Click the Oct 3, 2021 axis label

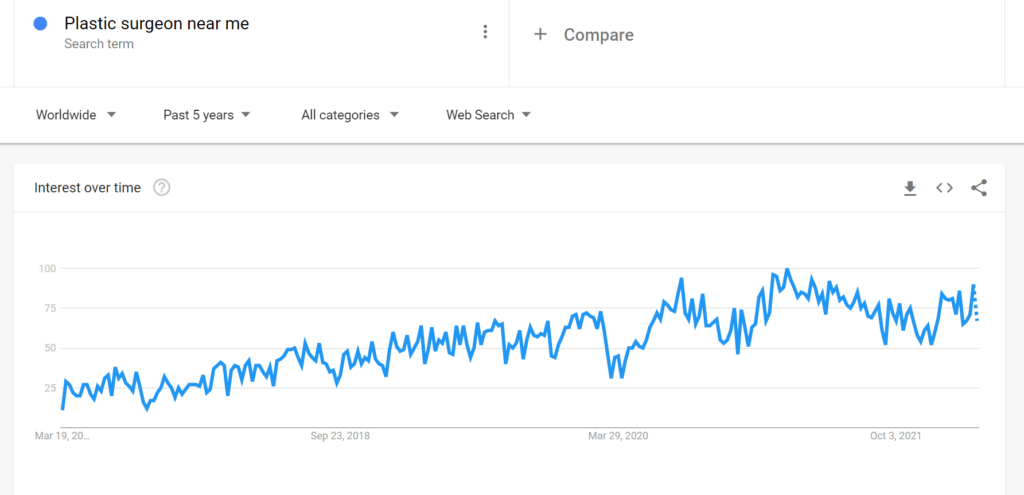pos(895,436)
